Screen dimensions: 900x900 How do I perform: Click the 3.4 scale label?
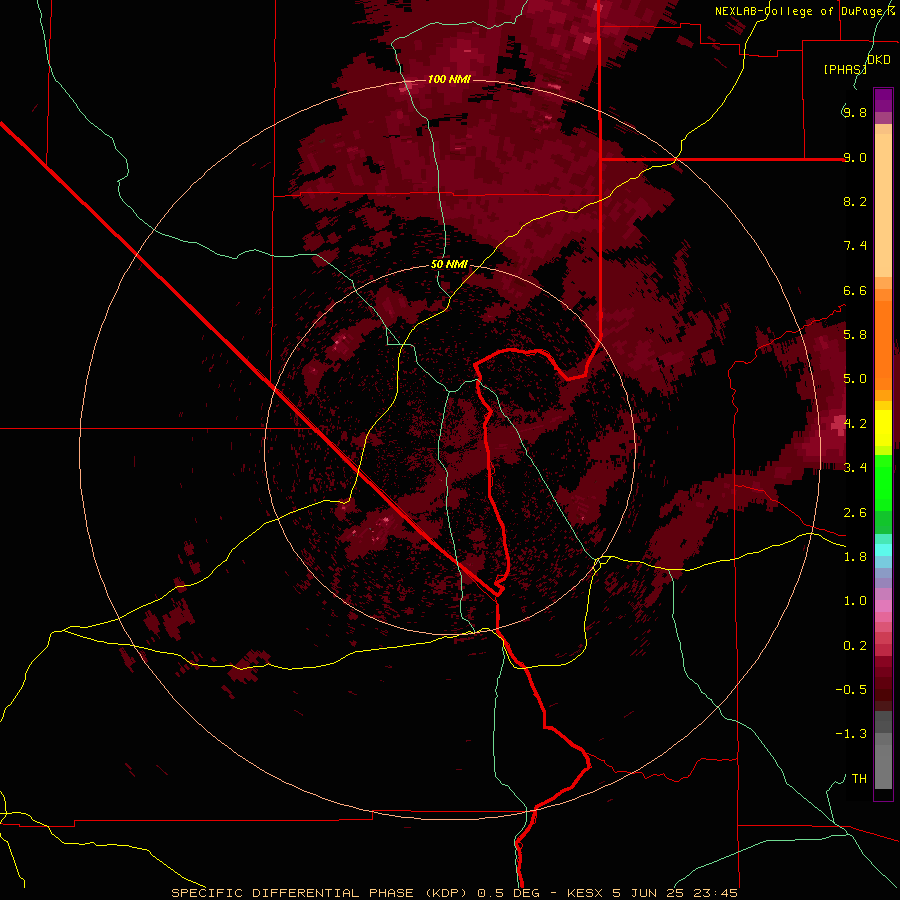click(855, 467)
